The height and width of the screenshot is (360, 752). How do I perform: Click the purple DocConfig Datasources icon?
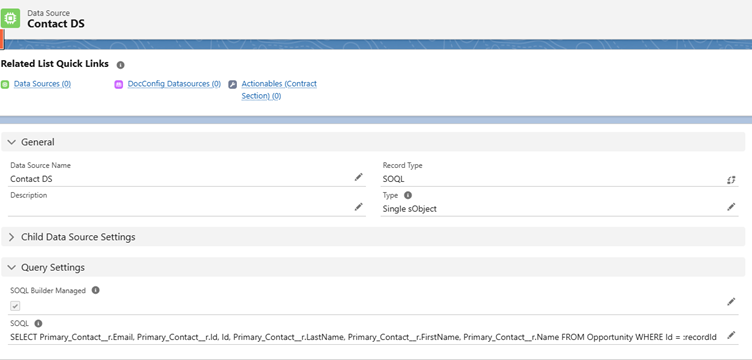click(x=118, y=84)
